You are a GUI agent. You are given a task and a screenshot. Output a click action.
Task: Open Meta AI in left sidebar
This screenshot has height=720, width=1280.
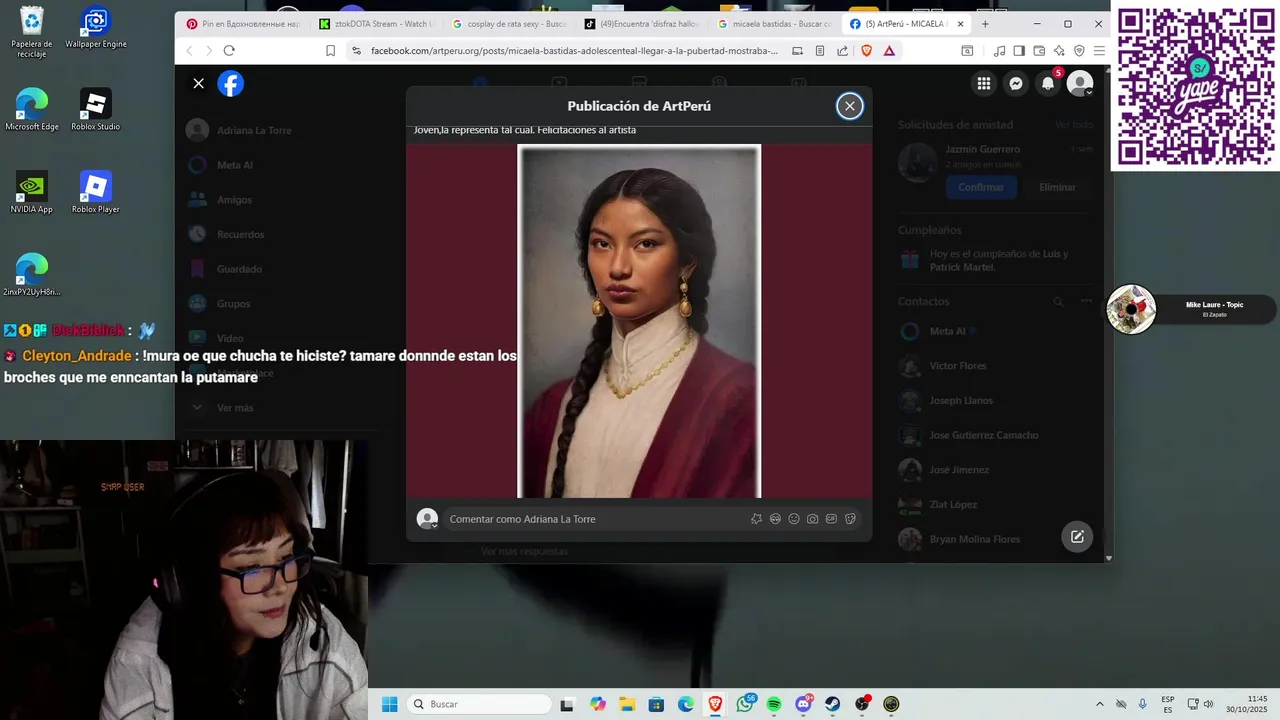coord(235,165)
